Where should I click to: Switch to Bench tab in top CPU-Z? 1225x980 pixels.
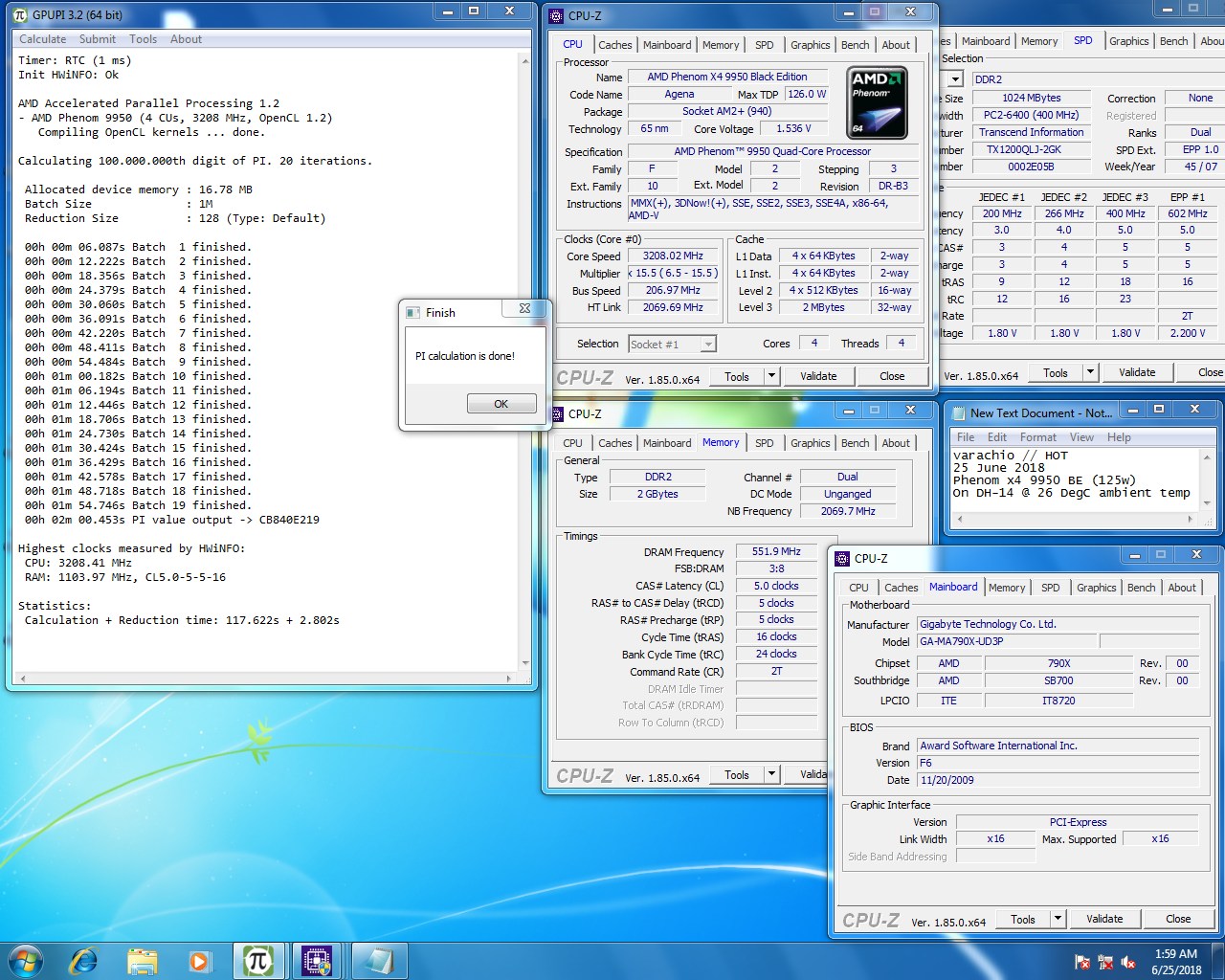tap(855, 45)
